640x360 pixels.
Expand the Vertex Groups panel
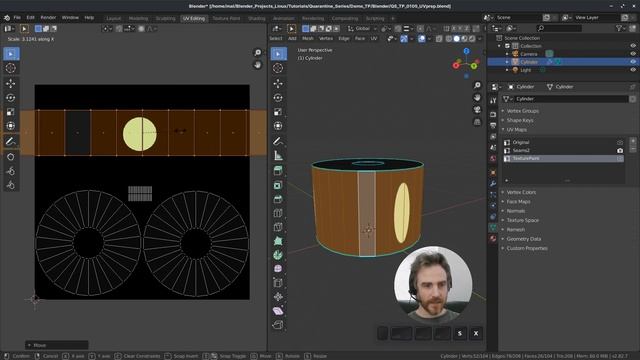click(522, 111)
